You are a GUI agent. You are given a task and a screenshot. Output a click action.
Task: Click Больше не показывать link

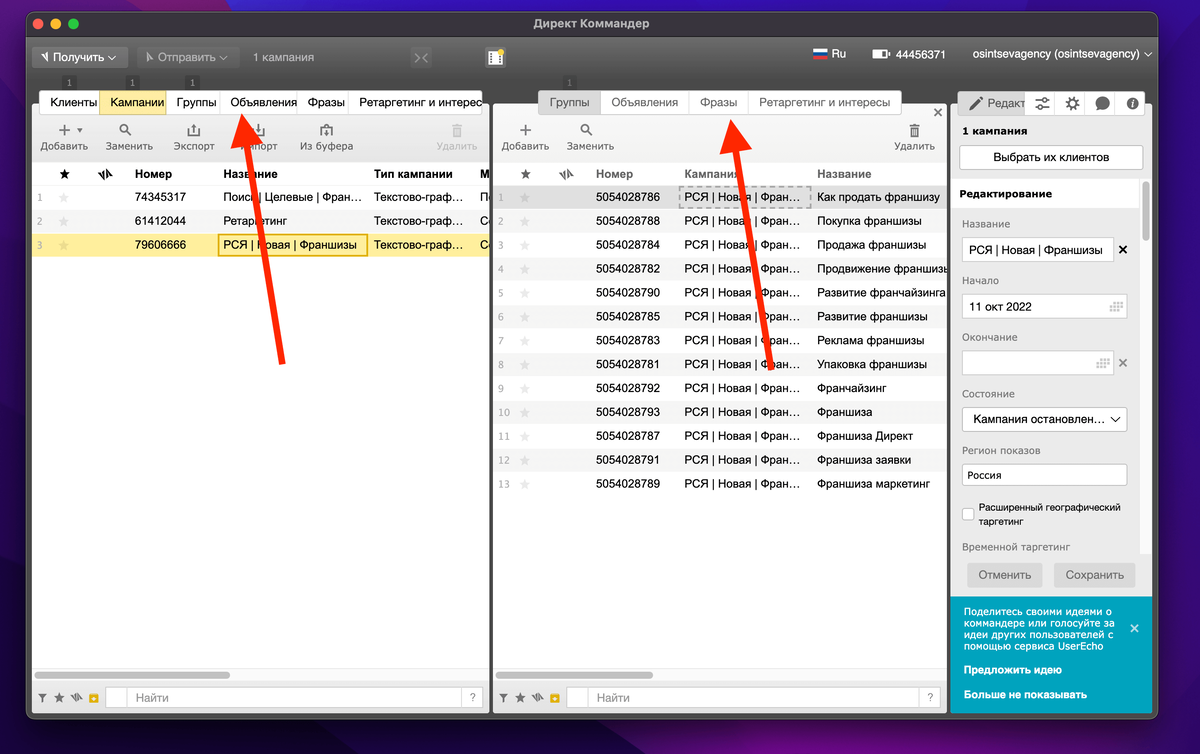coord(1025,694)
